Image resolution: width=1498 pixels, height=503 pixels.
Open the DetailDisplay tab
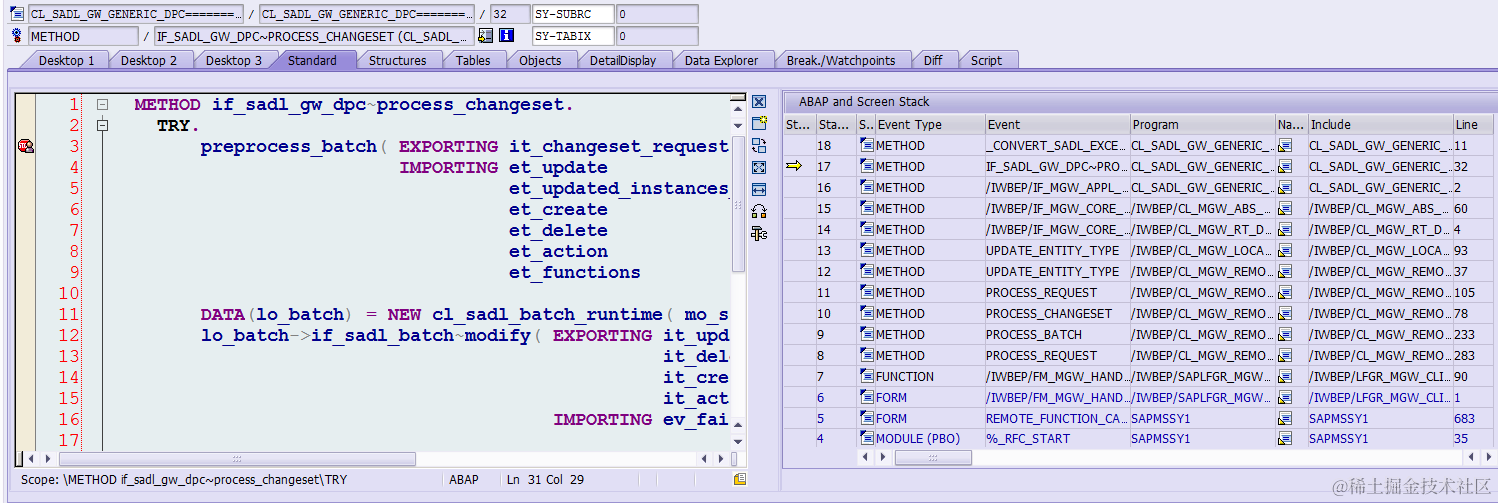[623, 60]
